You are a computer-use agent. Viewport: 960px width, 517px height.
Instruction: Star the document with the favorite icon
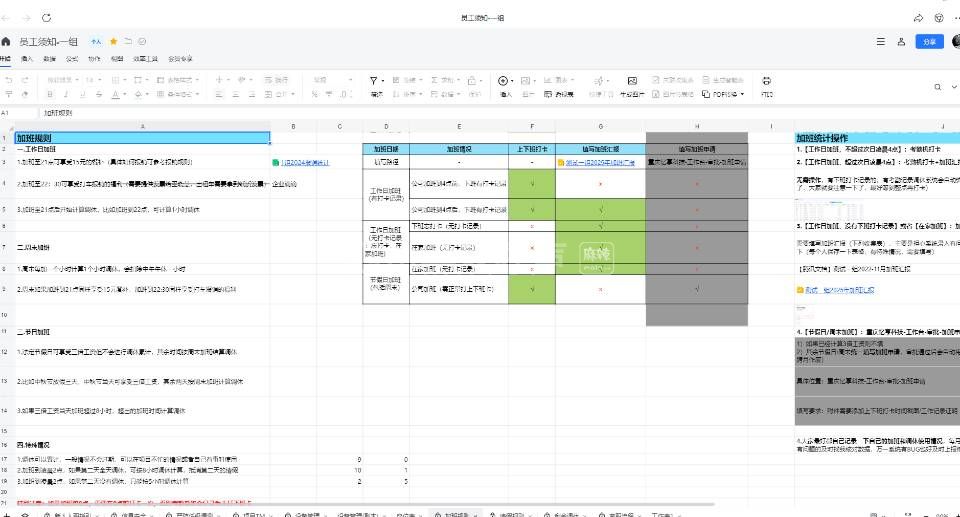coord(113,42)
